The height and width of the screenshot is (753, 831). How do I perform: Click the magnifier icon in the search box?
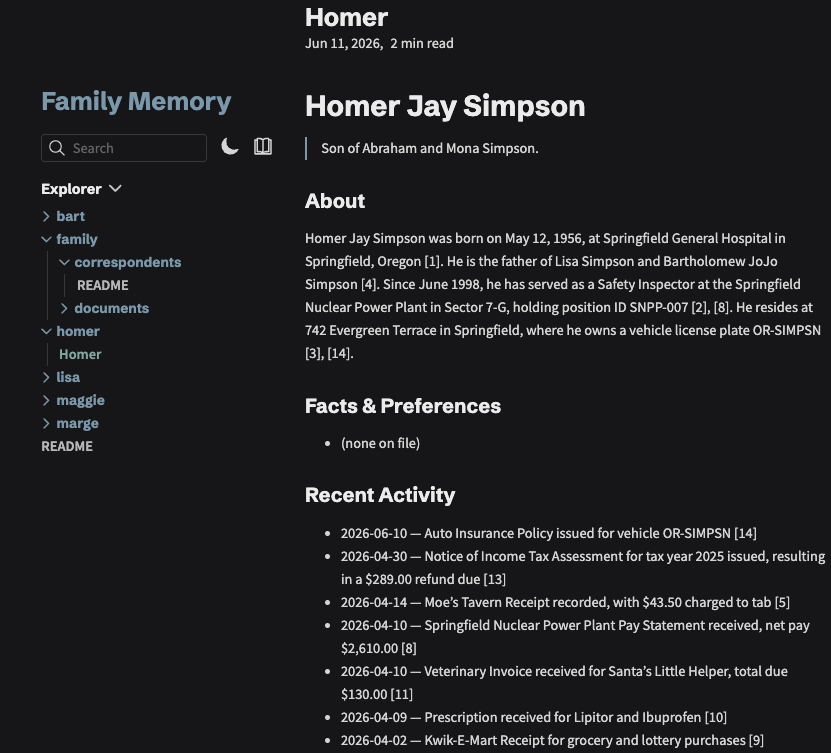57,148
